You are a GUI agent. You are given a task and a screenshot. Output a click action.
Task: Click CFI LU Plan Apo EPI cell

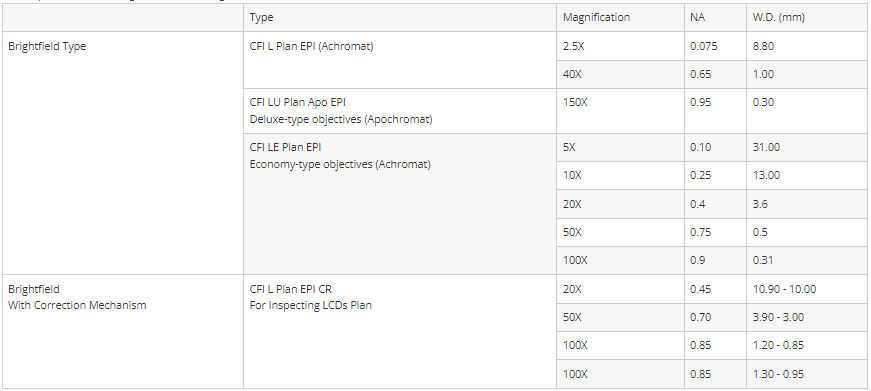(x=400, y=111)
